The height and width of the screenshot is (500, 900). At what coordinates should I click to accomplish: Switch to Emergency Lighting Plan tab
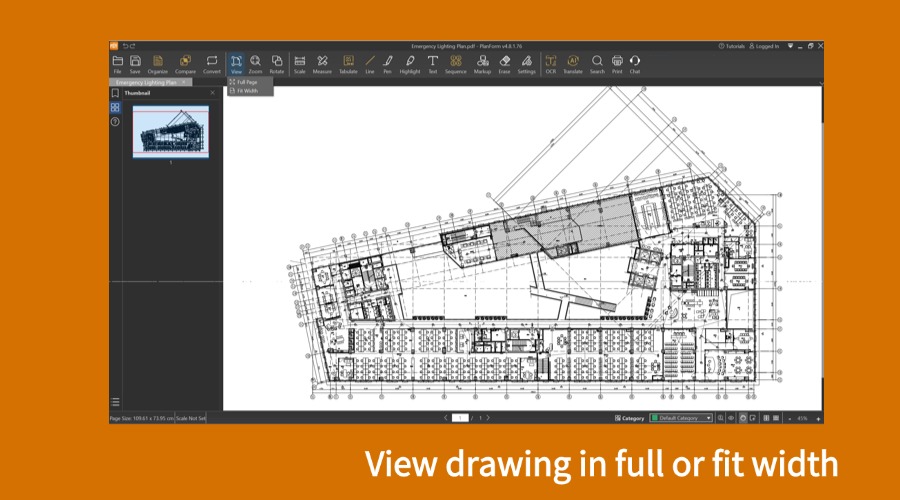pos(146,83)
